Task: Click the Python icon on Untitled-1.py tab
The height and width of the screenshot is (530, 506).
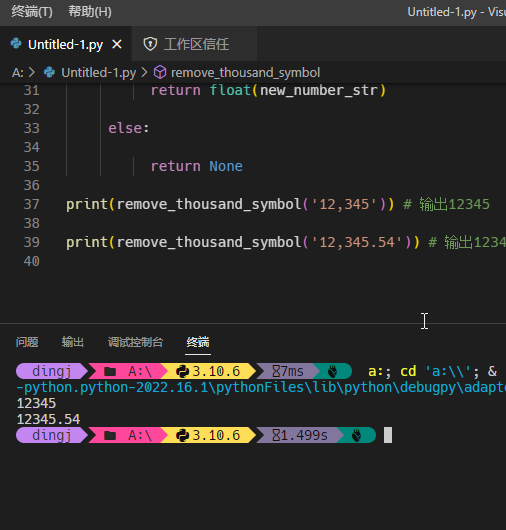Action: coord(16,44)
